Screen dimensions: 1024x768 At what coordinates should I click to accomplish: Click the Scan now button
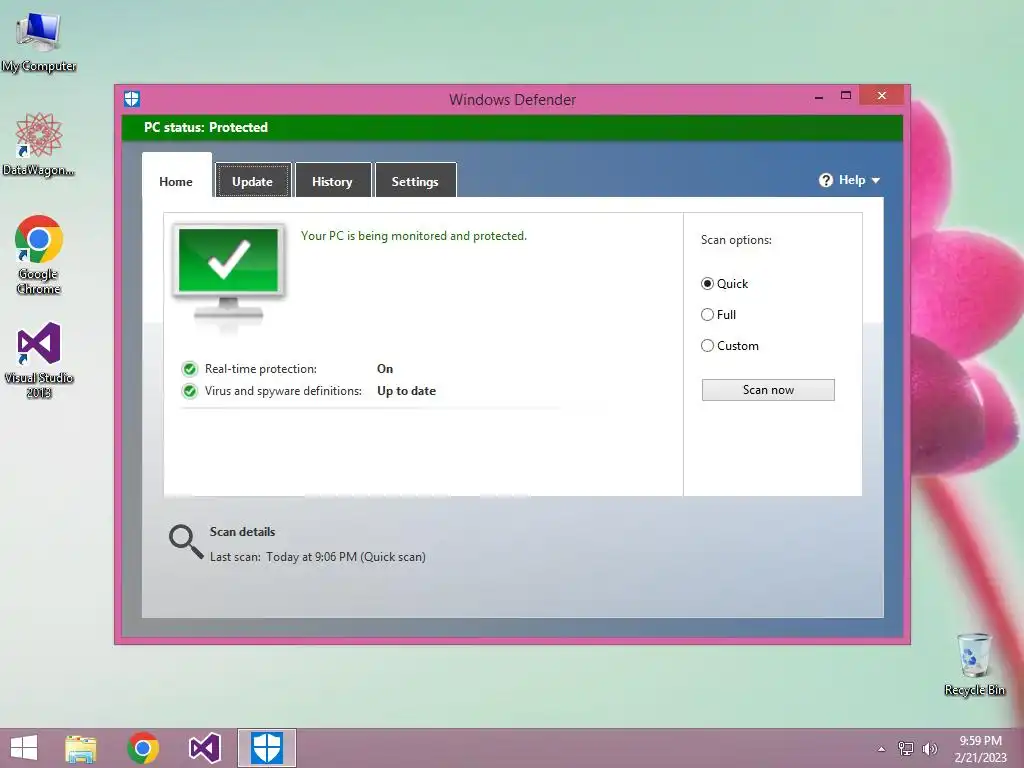(768, 390)
